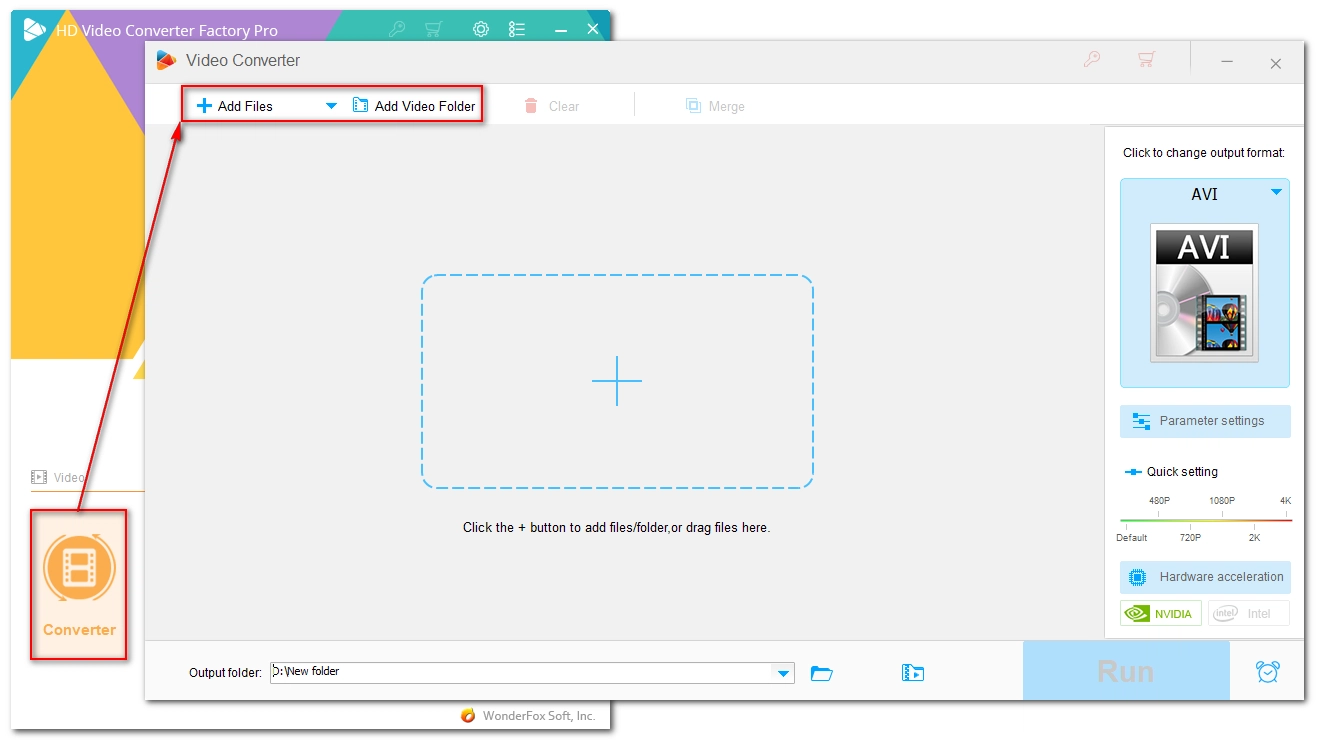Click key icon in HD Video Converter Factory window

click(x=396, y=29)
